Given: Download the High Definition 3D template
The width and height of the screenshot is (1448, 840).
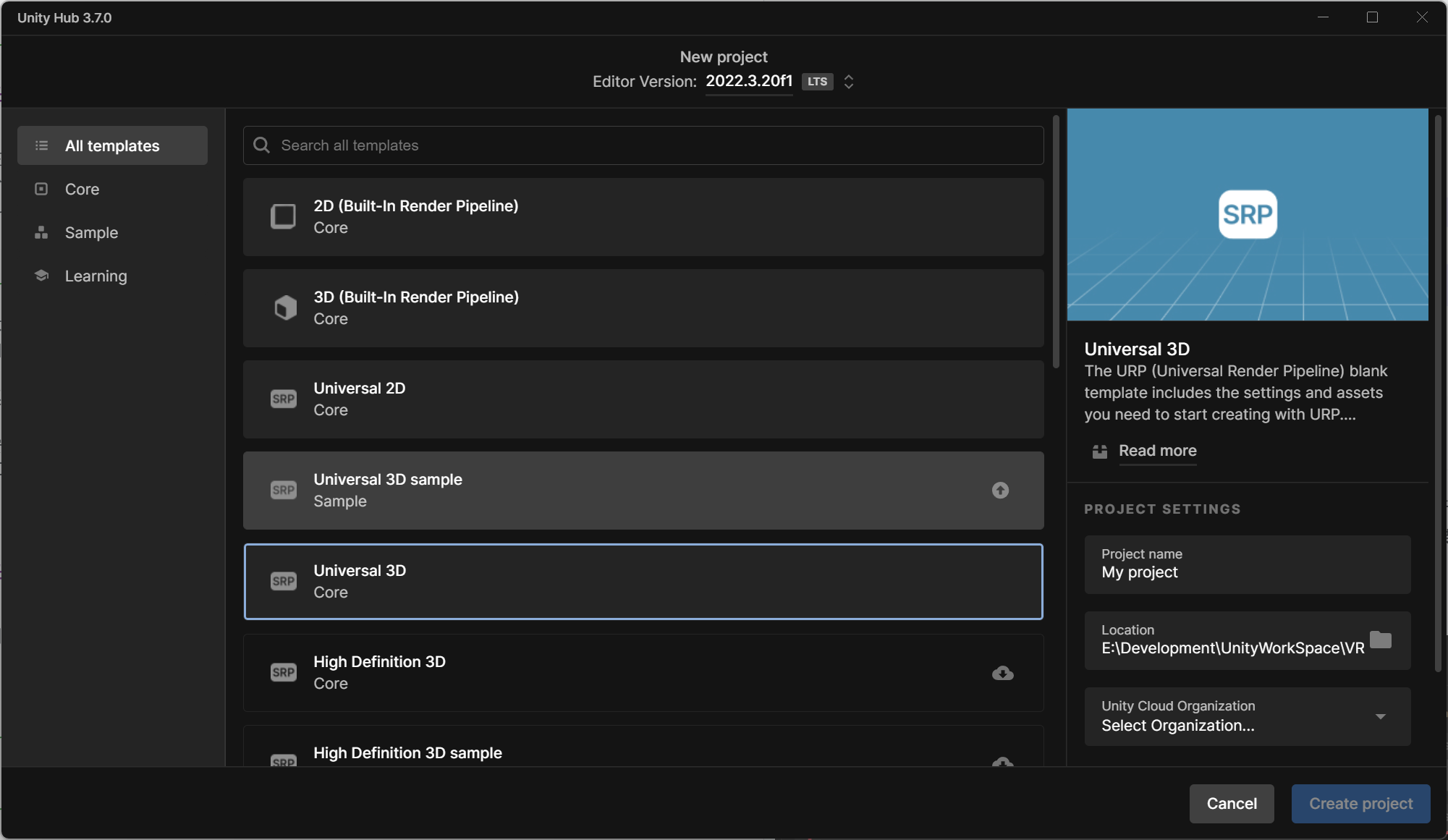Looking at the screenshot, I should pos(1002,673).
